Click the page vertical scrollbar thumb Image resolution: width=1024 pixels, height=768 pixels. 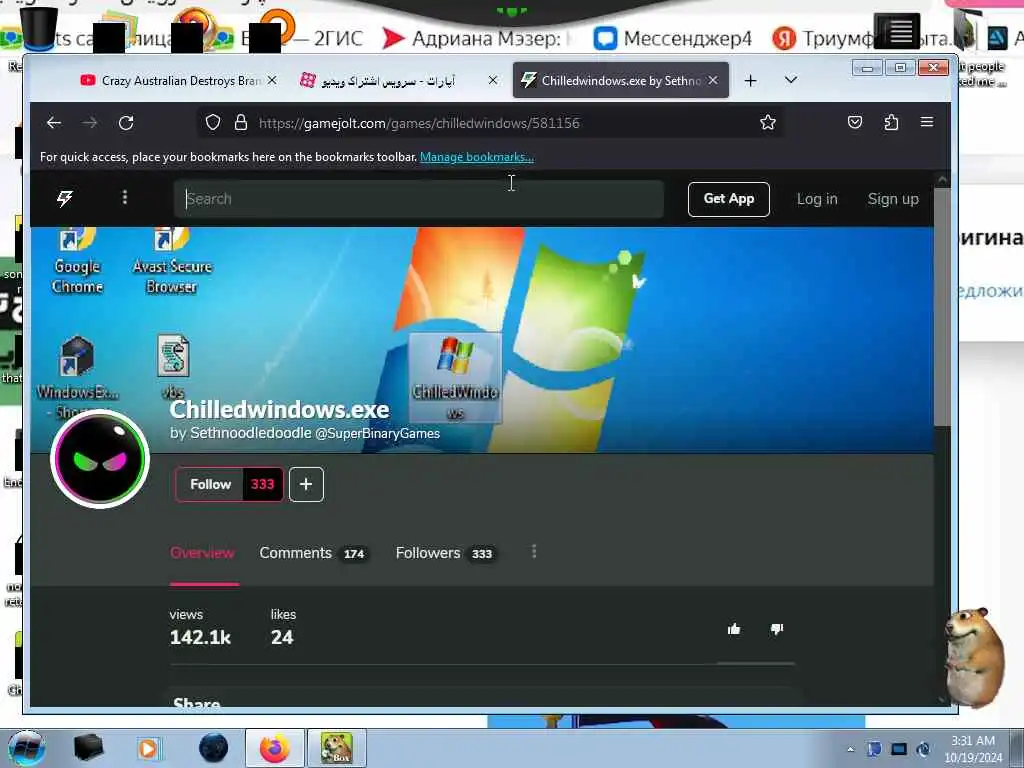[x=942, y=307]
